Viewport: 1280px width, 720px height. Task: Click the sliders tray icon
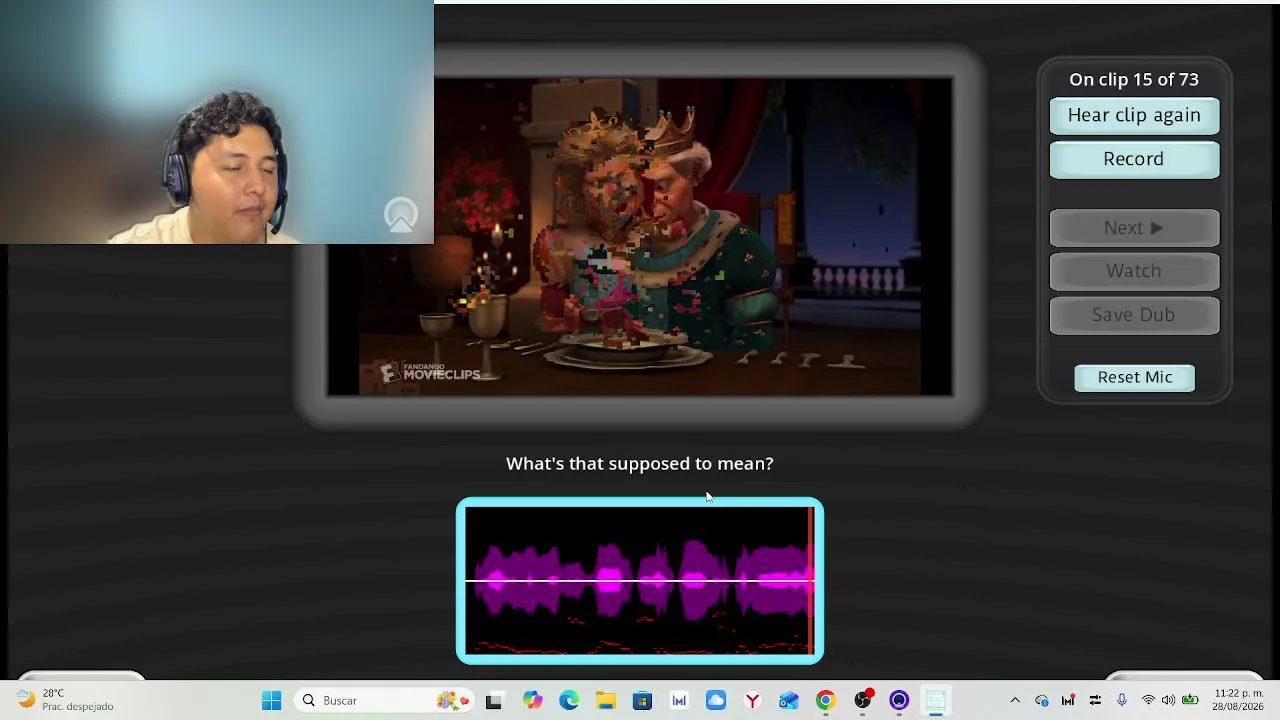(1095, 701)
